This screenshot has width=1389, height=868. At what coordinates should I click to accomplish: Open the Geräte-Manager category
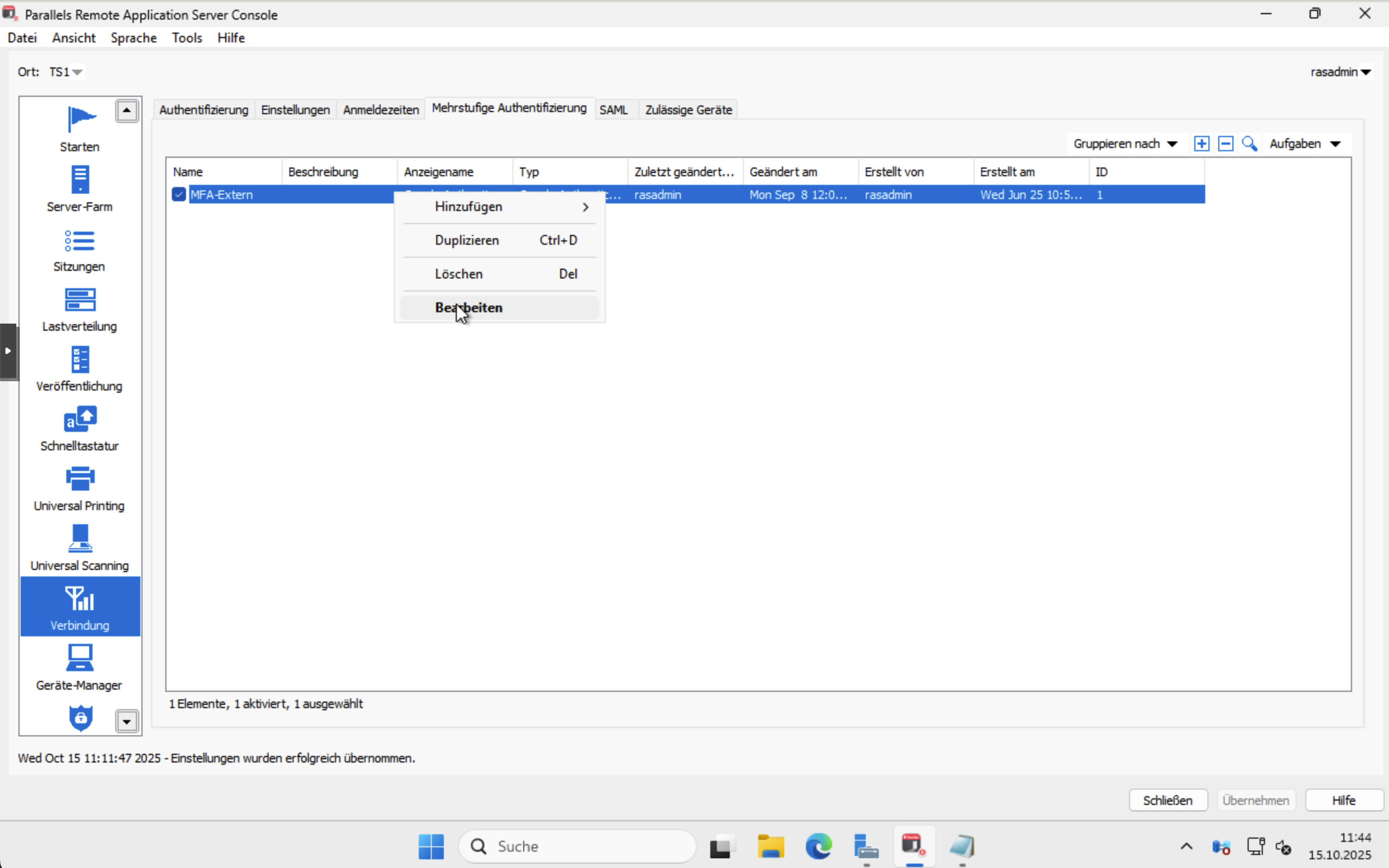(x=79, y=667)
